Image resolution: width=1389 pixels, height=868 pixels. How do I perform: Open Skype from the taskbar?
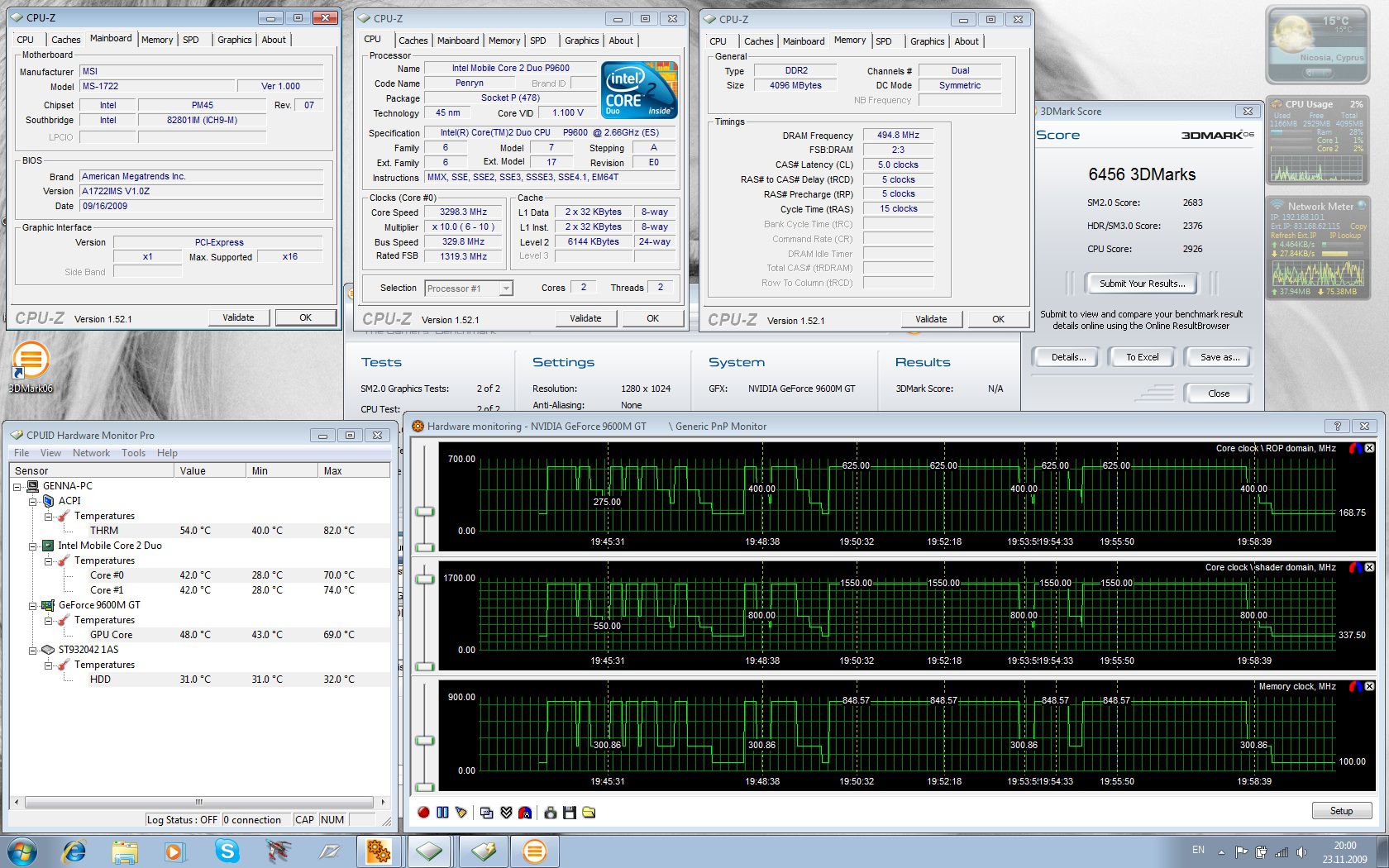click(x=227, y=851)
